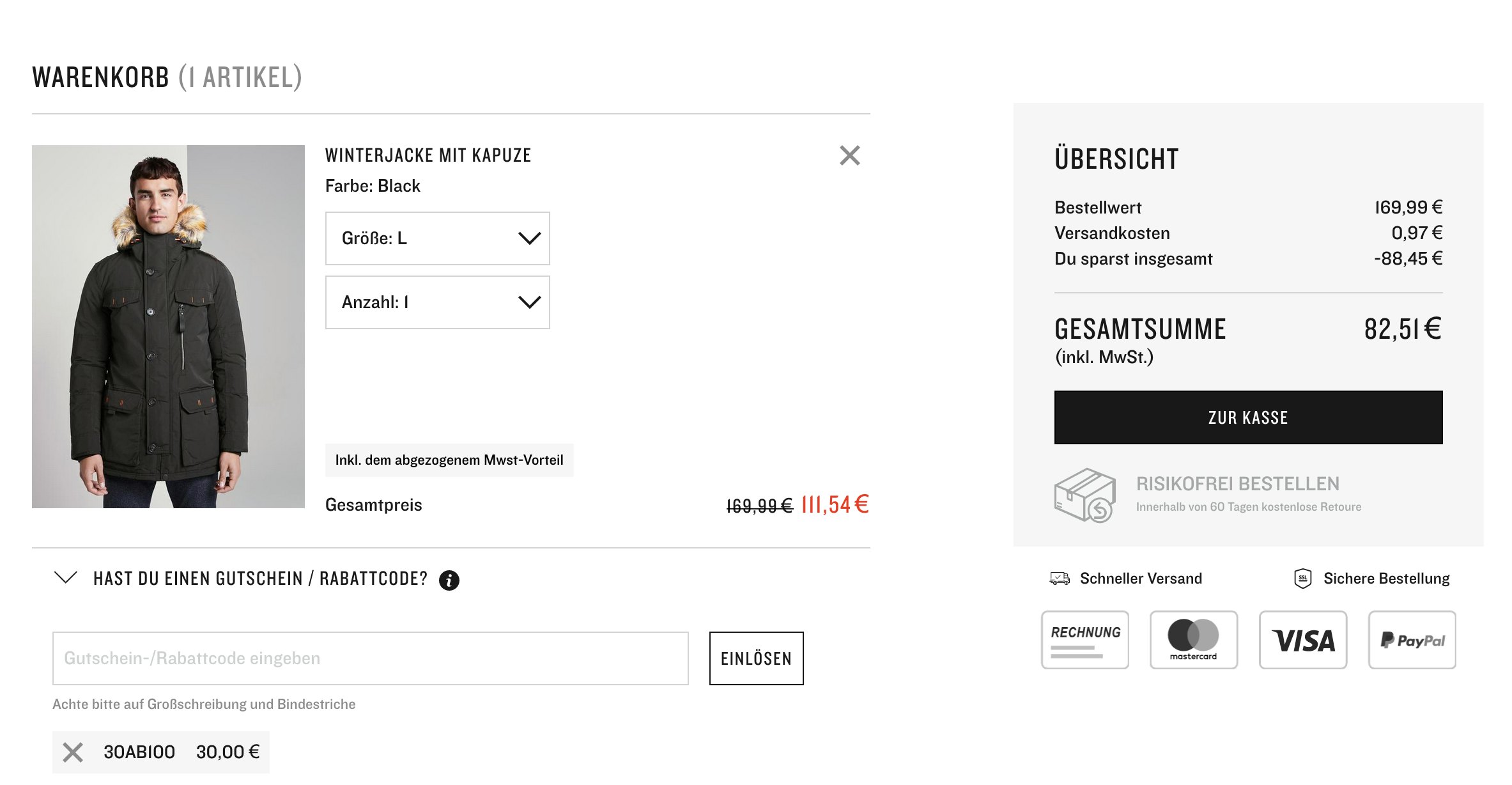Click the Visa payment icon
The height and width of the screenshot is (785, 1512).
pyautogui.click(x=1302, y=640)
